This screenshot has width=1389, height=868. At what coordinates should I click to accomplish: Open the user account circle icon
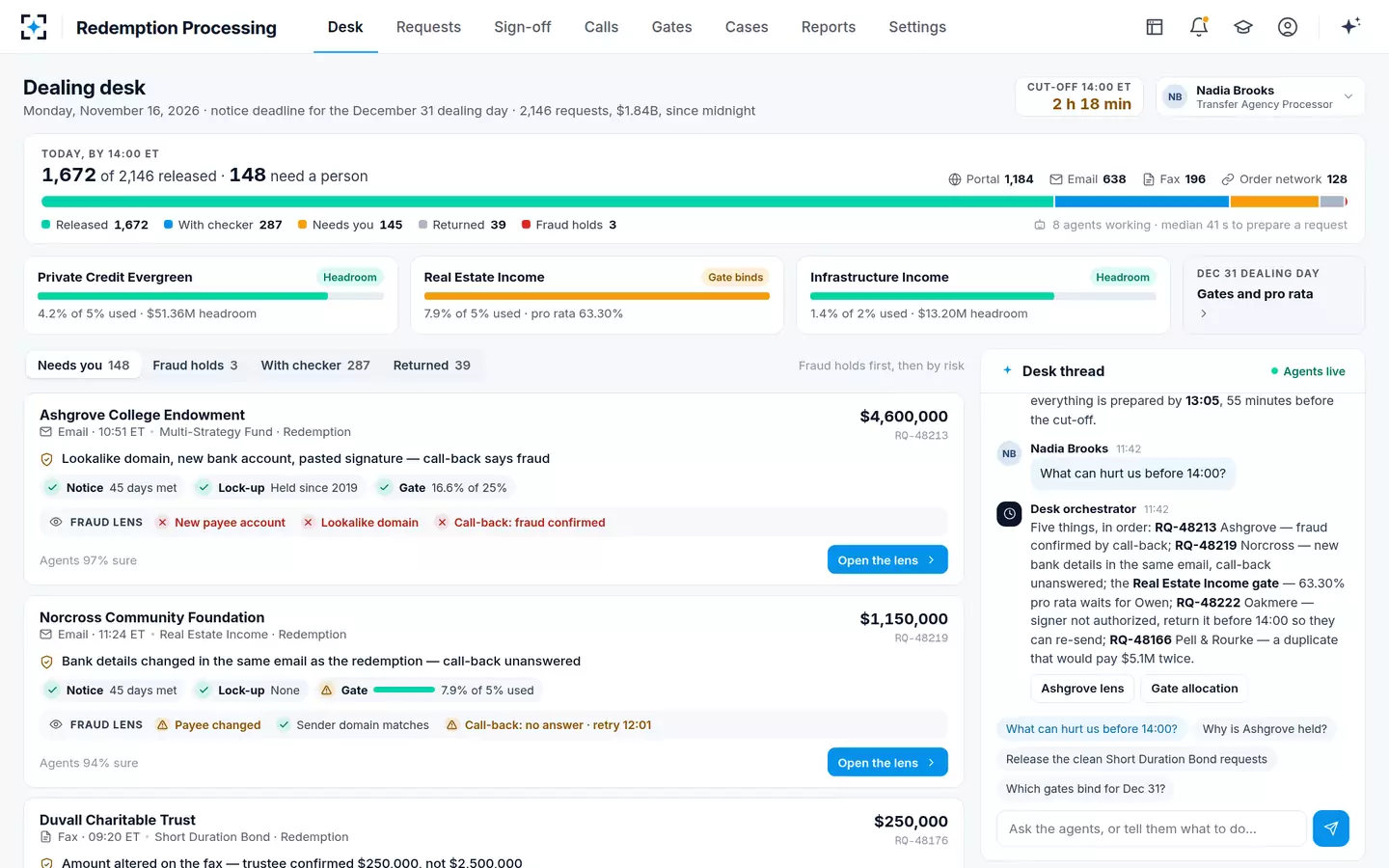coord(1288,27)
